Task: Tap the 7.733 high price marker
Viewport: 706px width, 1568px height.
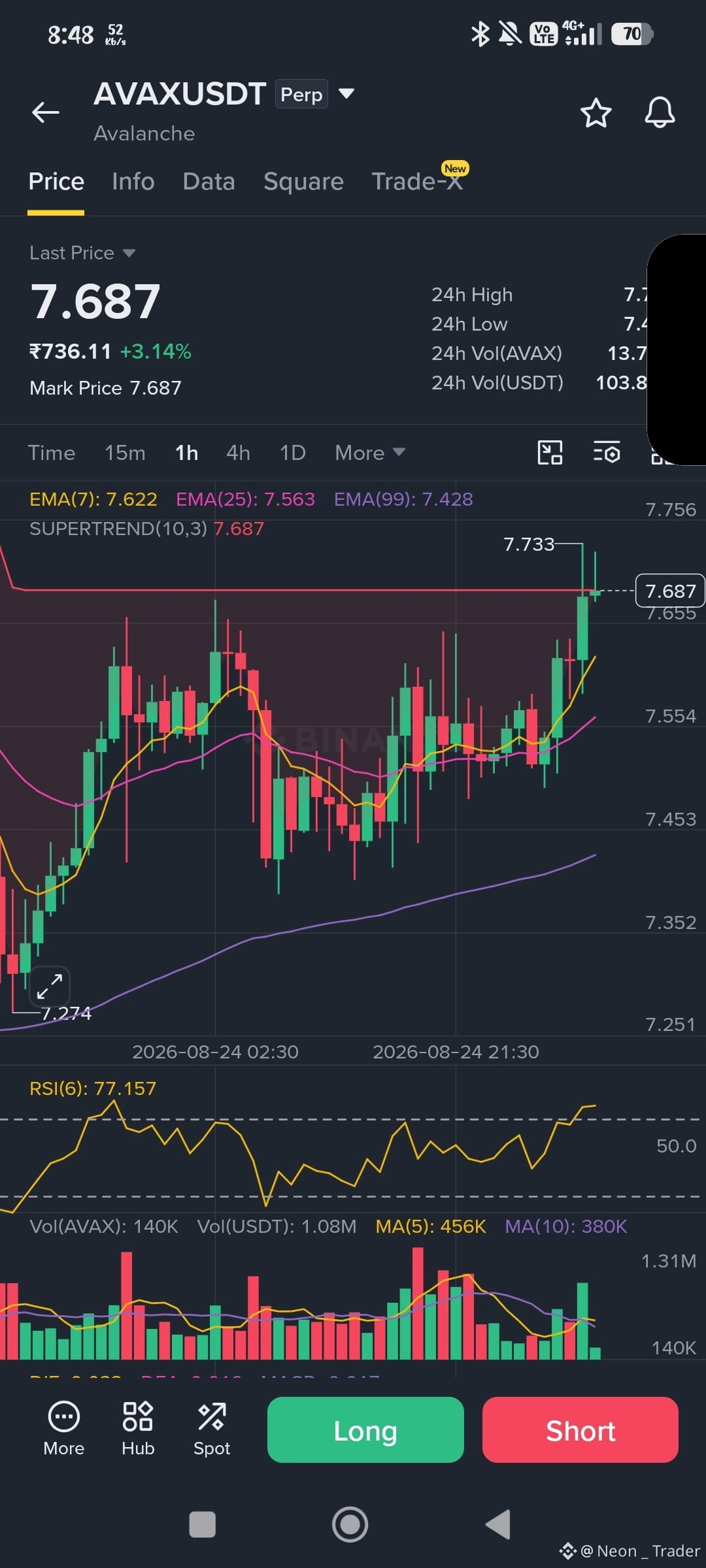Action: (529, 544)
